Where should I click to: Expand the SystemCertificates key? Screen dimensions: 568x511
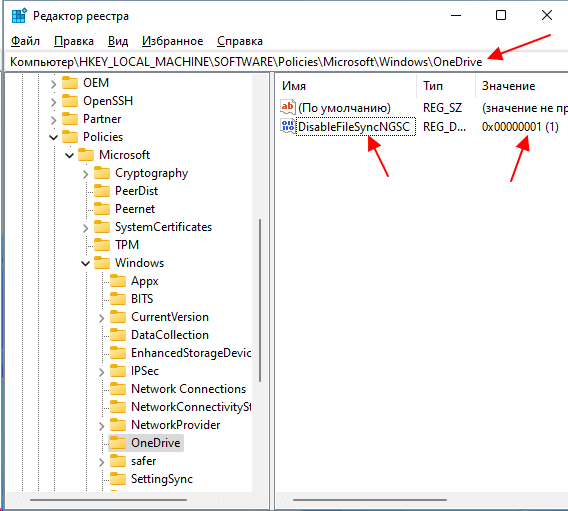click(85, 227)
